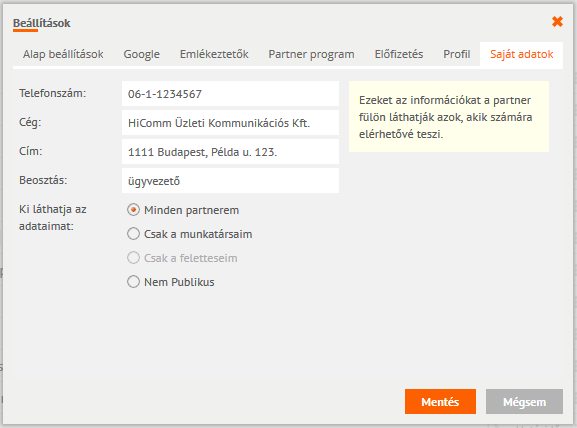Screen dimensions: 577x428
Task: Focus the Cím address field
Action: coord(230,152)
